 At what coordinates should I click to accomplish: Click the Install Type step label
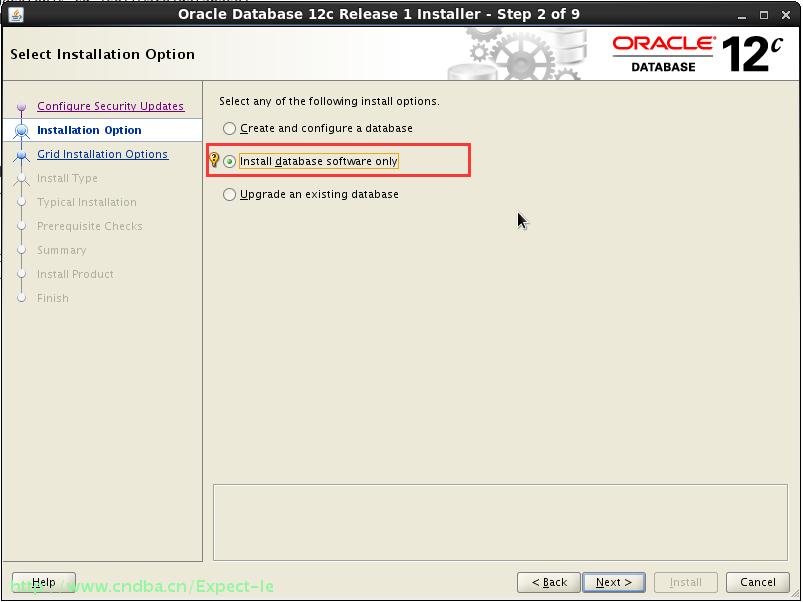(x=67, y=178)
